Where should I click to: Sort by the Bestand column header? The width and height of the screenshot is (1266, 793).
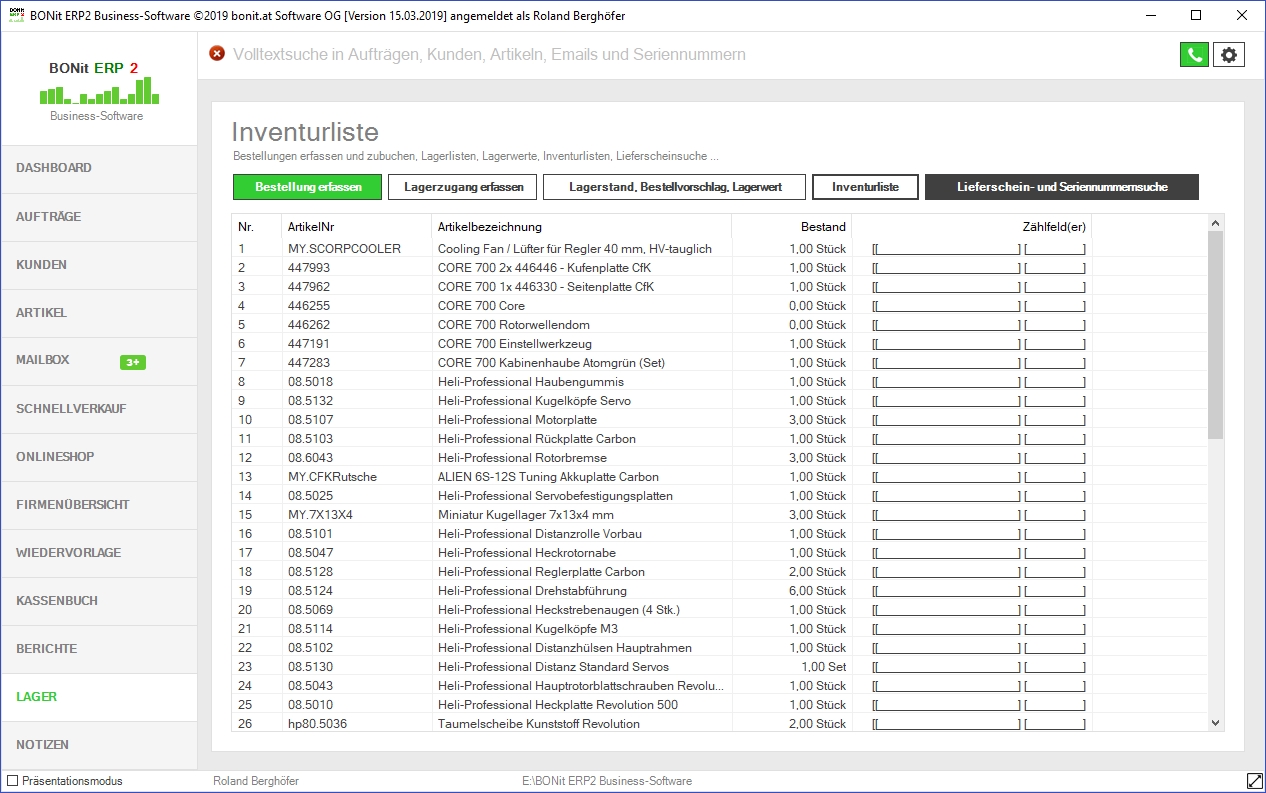click(x=792, y=227)
